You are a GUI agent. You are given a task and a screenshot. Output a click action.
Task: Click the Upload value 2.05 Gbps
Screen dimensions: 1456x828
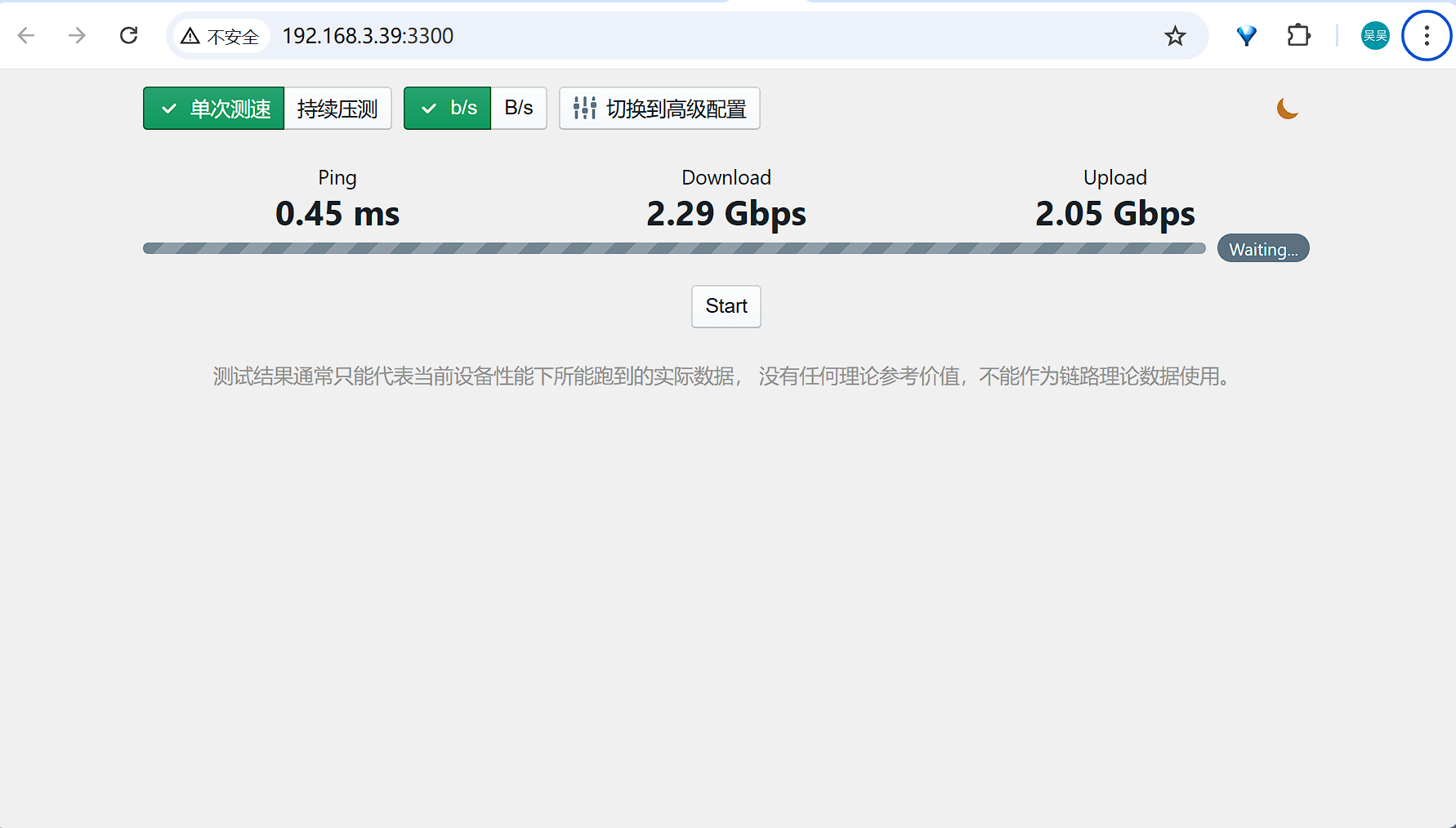(1115, 214)
